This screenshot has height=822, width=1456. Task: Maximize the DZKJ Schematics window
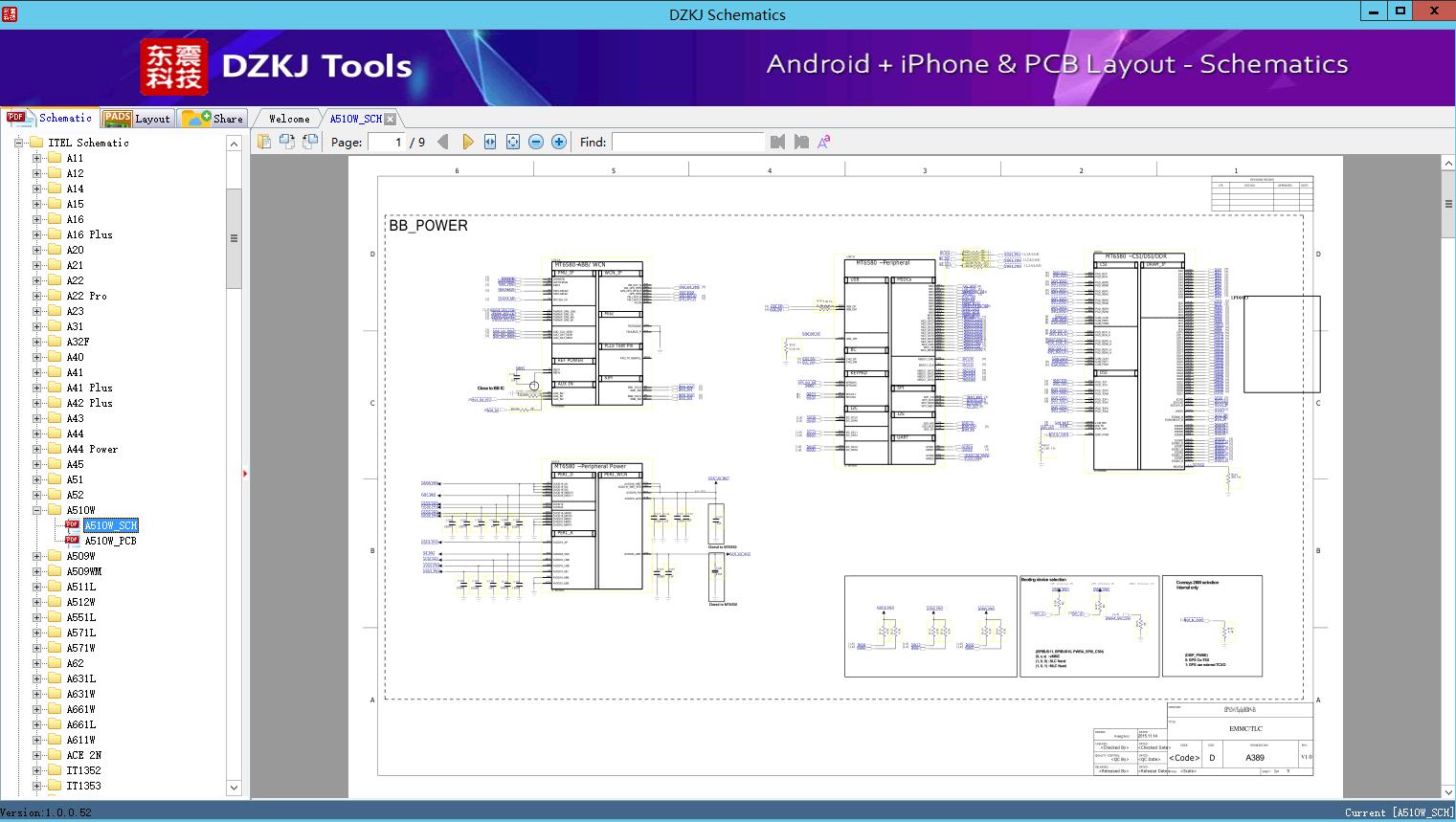[1400, 11]
